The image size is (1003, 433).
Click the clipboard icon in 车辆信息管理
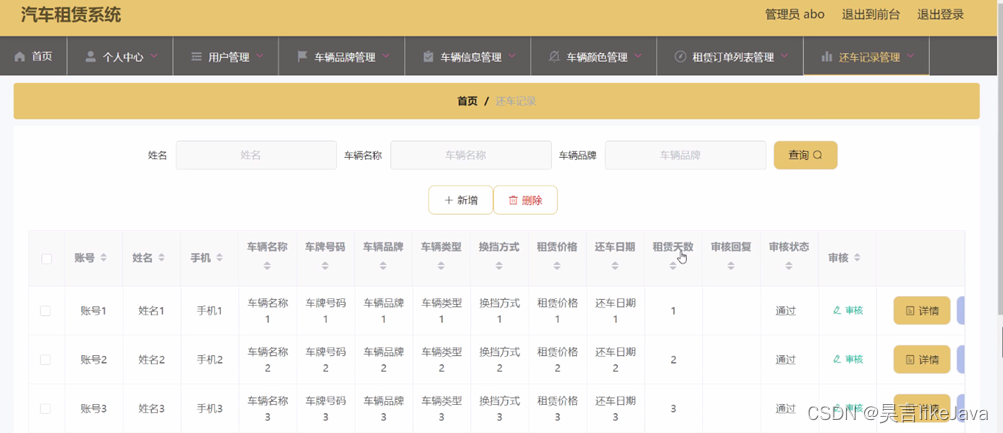429,56
